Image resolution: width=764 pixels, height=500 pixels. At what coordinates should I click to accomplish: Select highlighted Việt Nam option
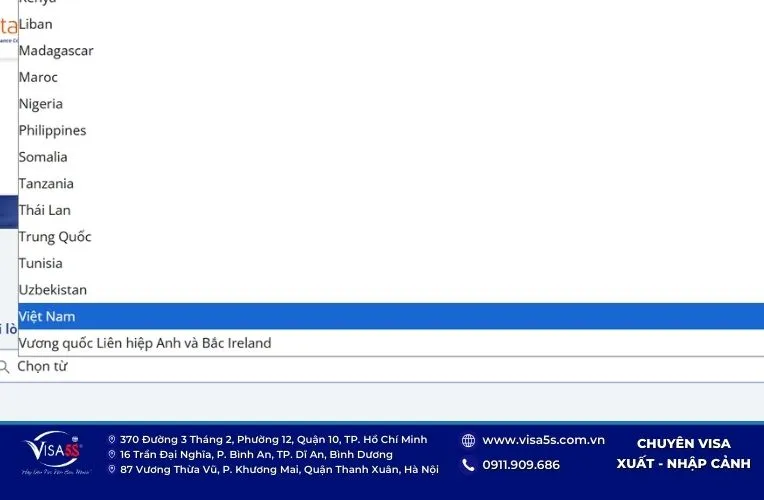click(391, 316)
